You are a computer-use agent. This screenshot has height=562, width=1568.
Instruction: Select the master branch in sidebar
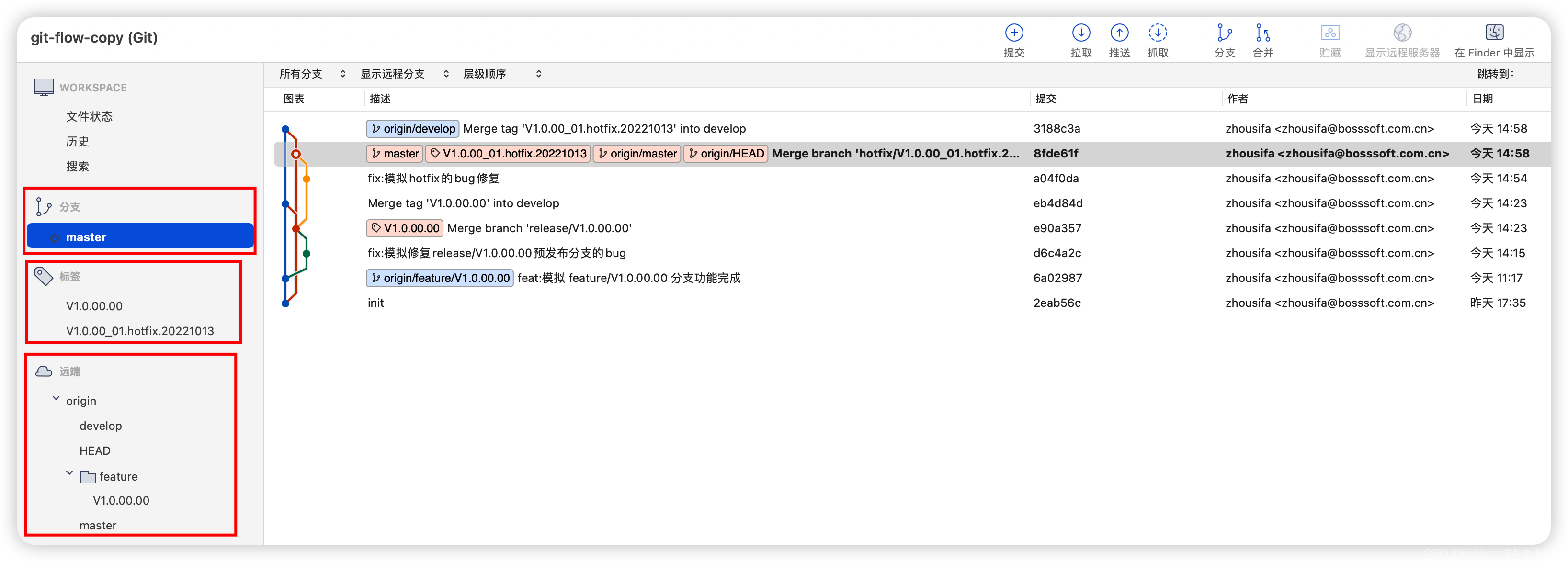pos(140,236)
